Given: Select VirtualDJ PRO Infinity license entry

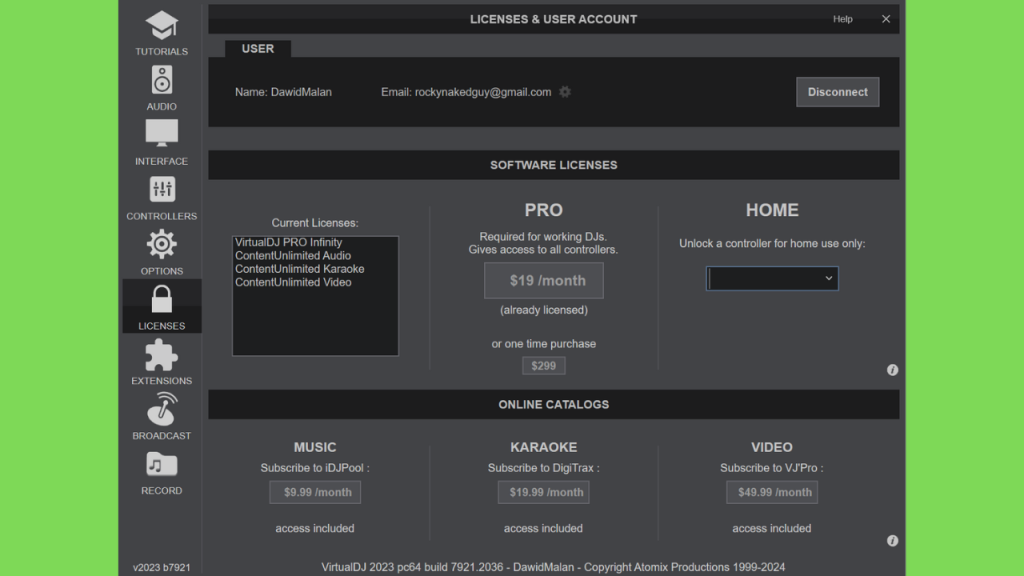Looking at the screenshot, I should [x=289, y=242].
